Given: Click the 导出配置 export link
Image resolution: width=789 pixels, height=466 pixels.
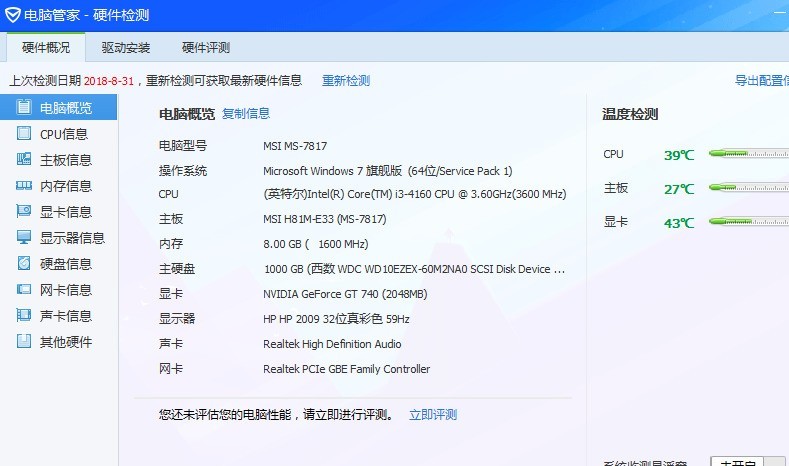Looking at the screenshot, I should point(761,81).
